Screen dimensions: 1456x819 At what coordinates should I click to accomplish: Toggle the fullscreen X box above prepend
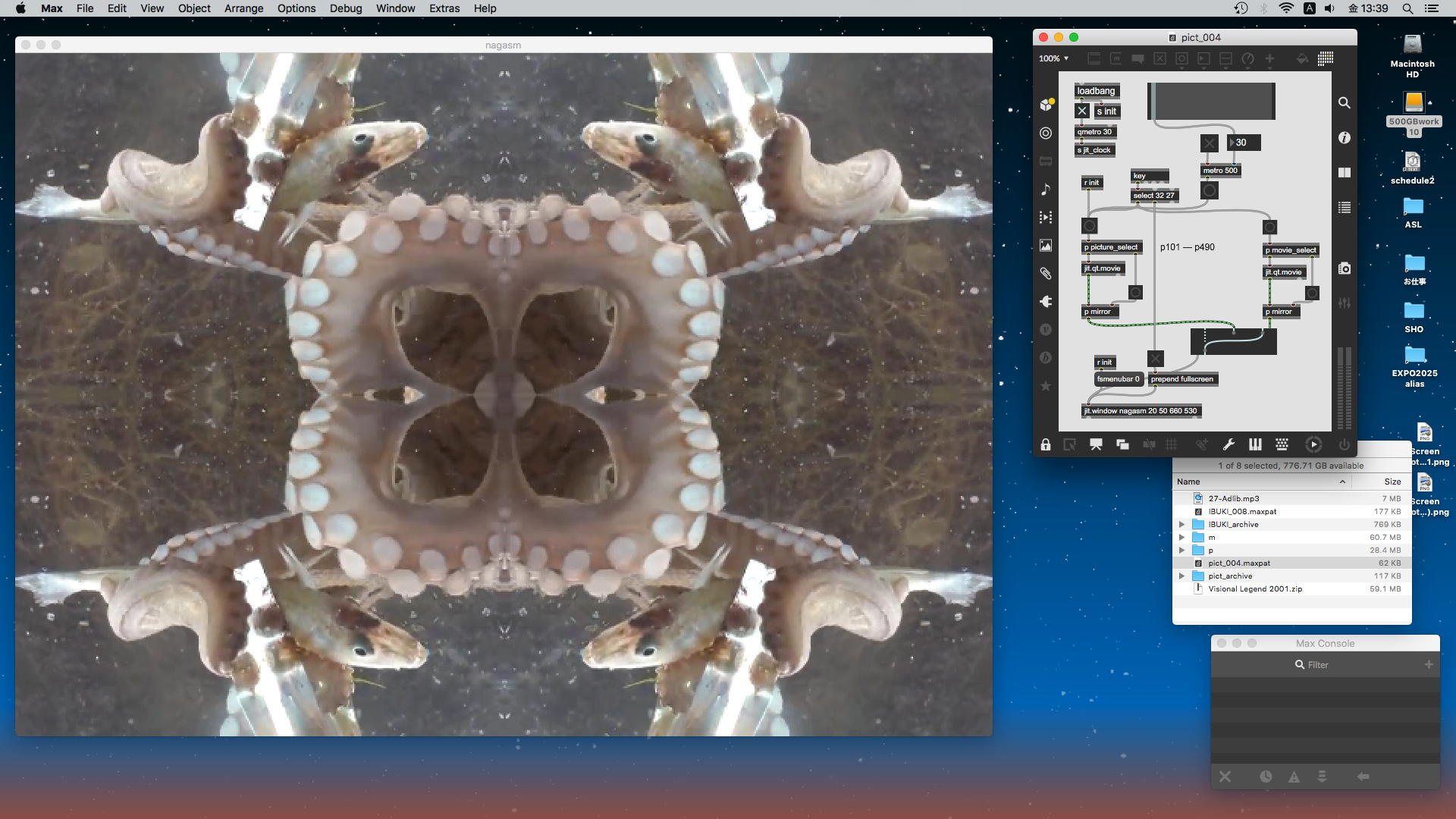click(1155, 359)
